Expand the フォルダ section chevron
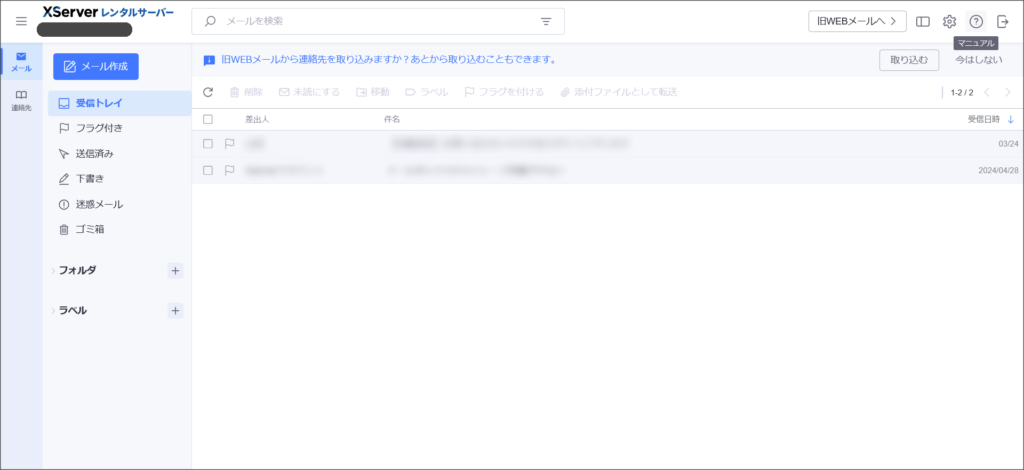This screenshot has width=1024, height=470. pos(53,270)
